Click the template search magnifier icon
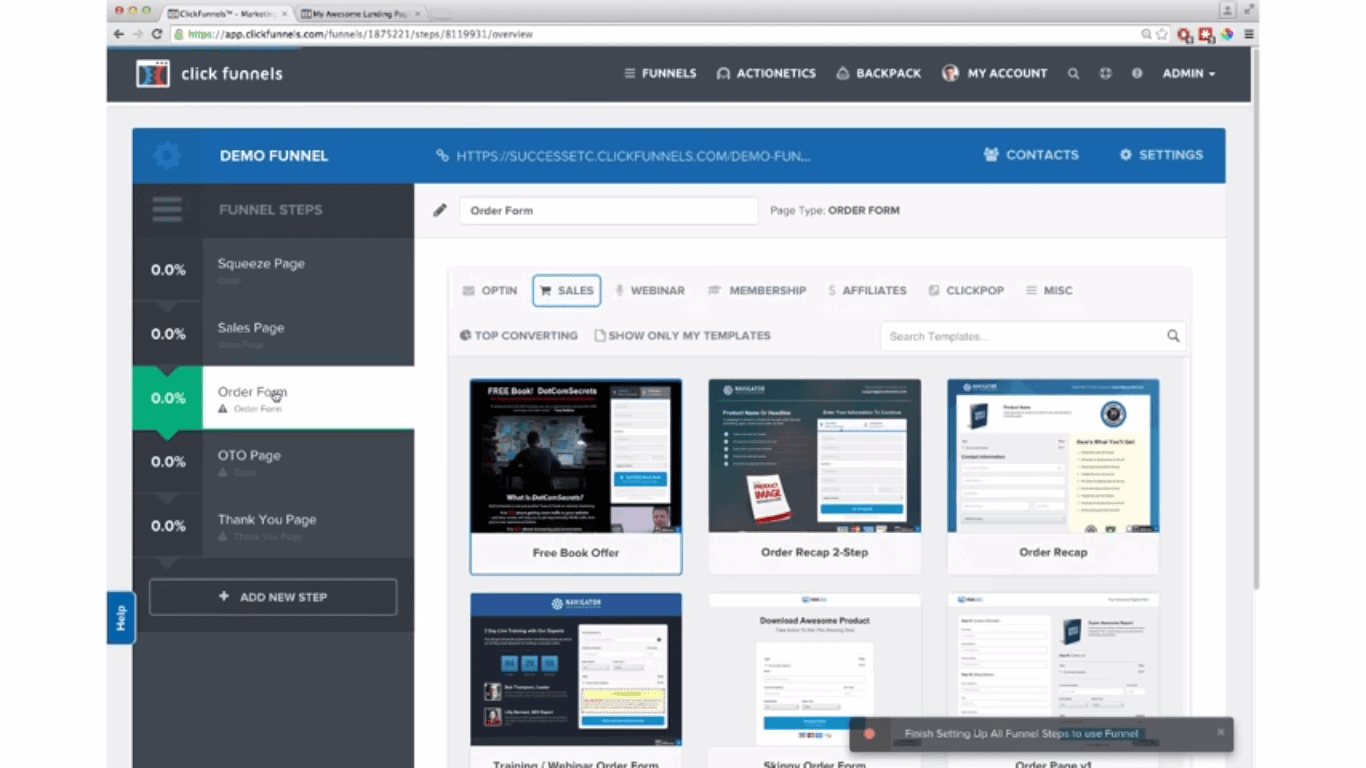The width and height of the screenshot is (1366, 768). coord(1174,336)
